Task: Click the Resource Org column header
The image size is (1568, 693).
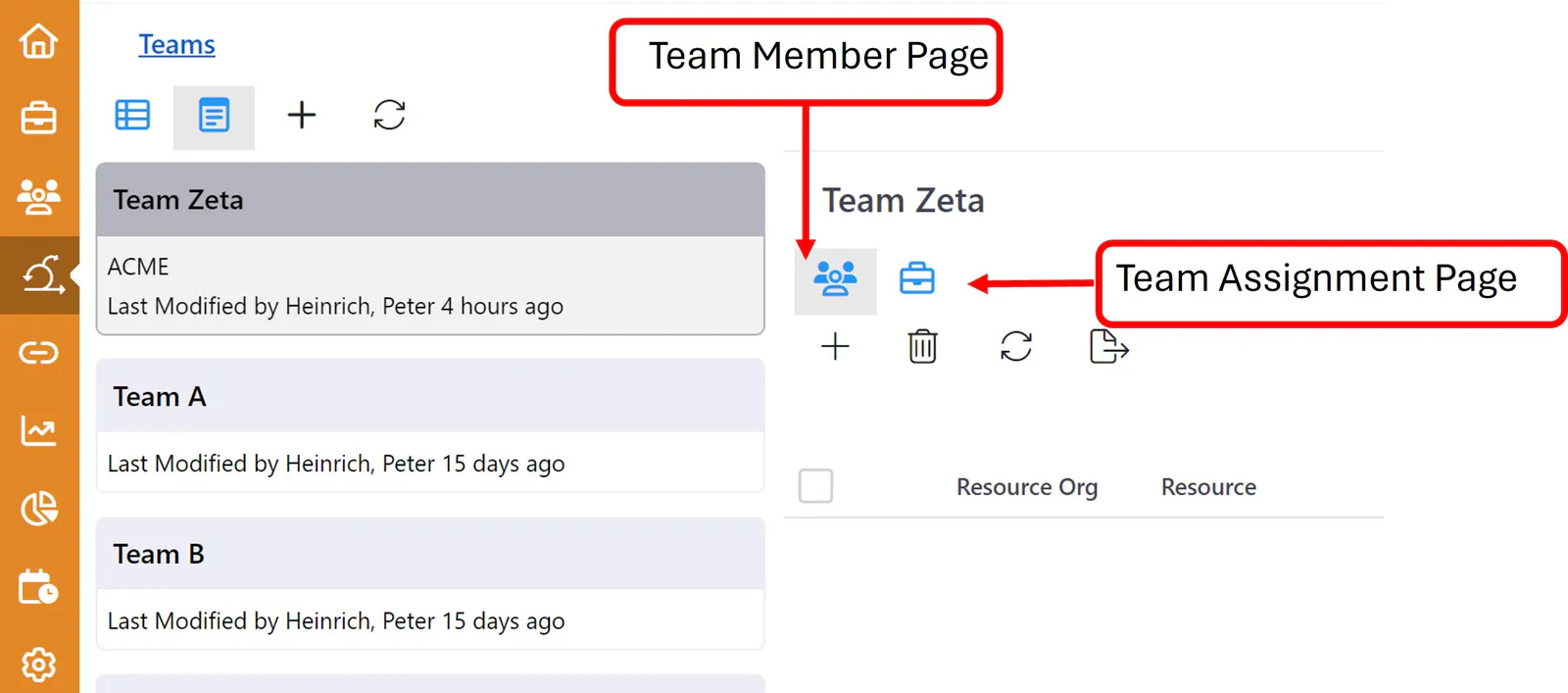Action: coord(1027,487)
